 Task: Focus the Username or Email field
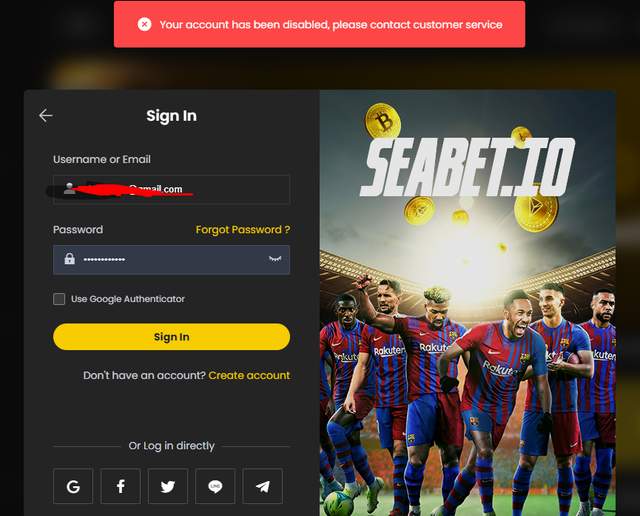coord(171,189)
